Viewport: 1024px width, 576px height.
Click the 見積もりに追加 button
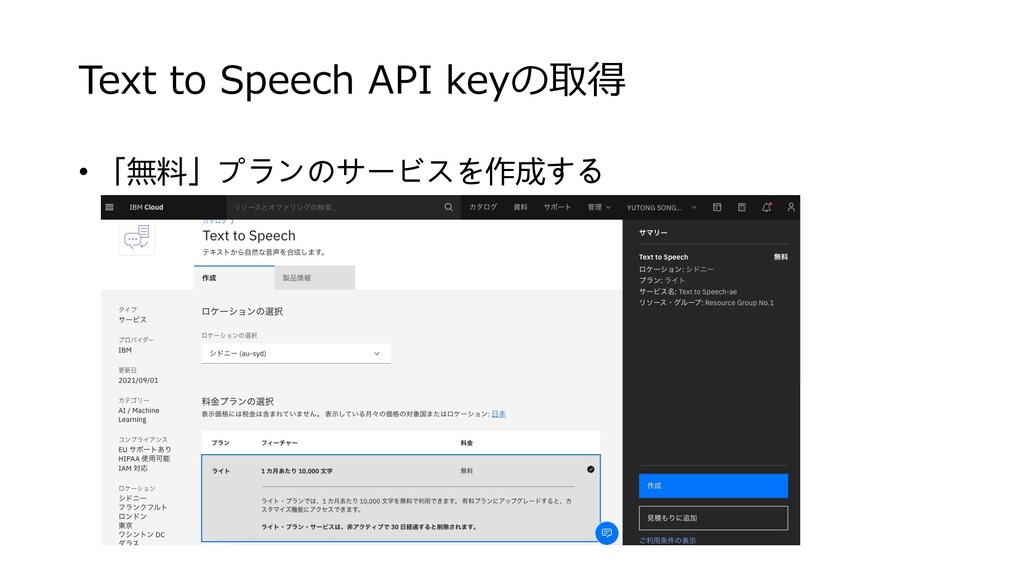point(713,518)
